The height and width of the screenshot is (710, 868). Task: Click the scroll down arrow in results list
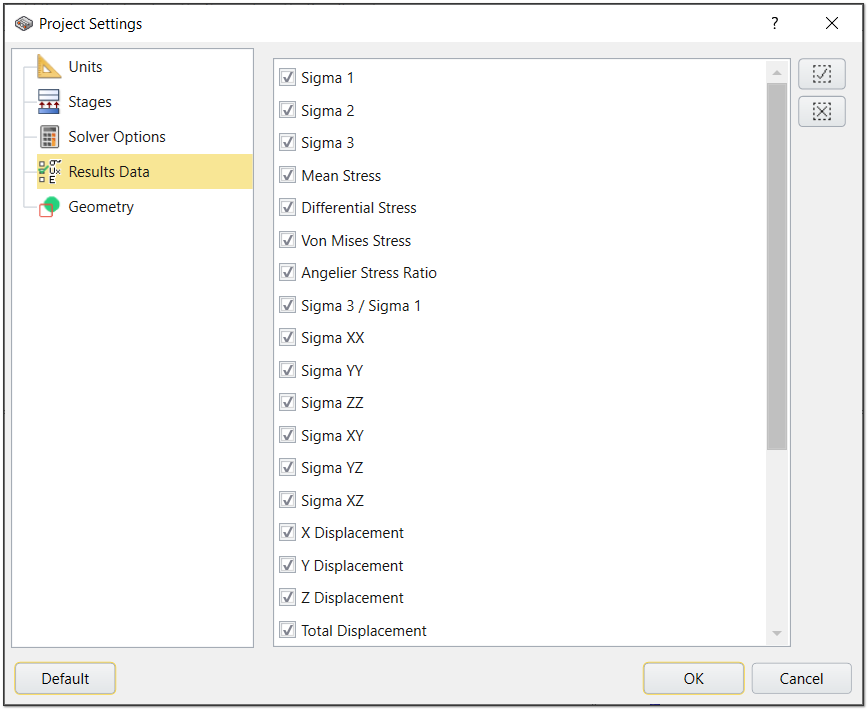coord(777,634)
